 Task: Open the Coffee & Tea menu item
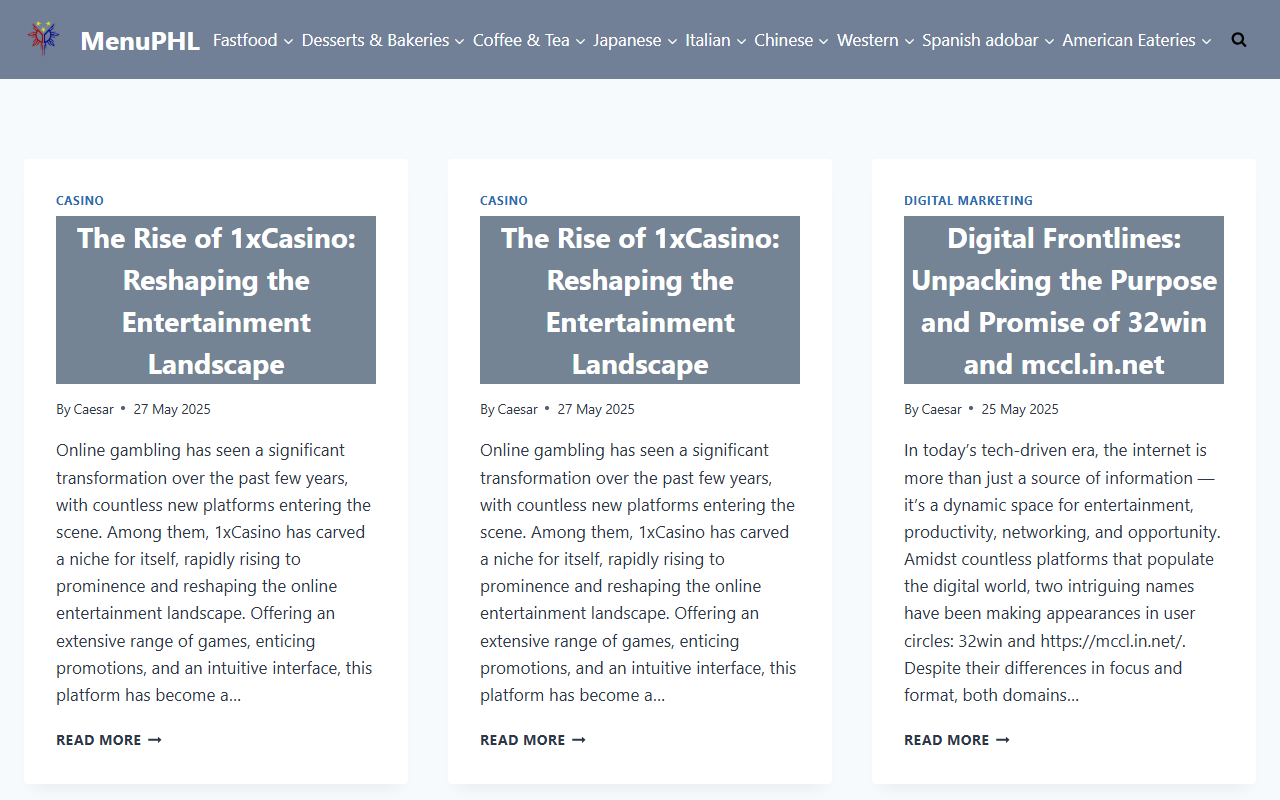coord(521,40)
